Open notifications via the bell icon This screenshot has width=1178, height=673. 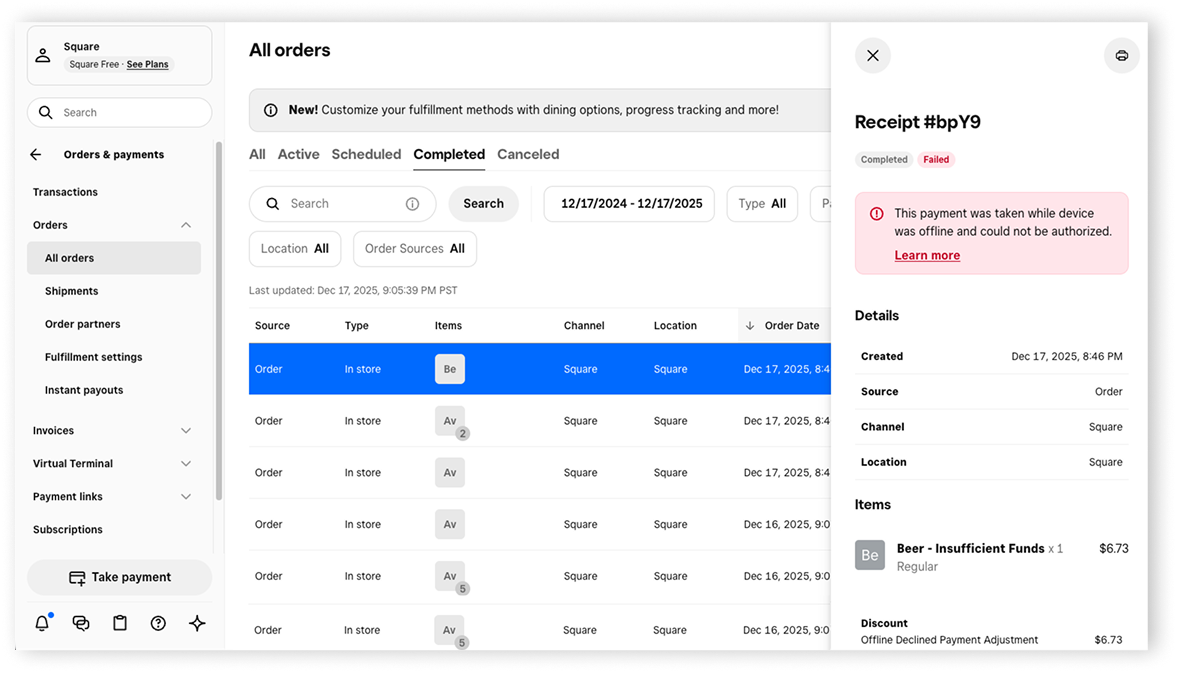tap(42, 622)
